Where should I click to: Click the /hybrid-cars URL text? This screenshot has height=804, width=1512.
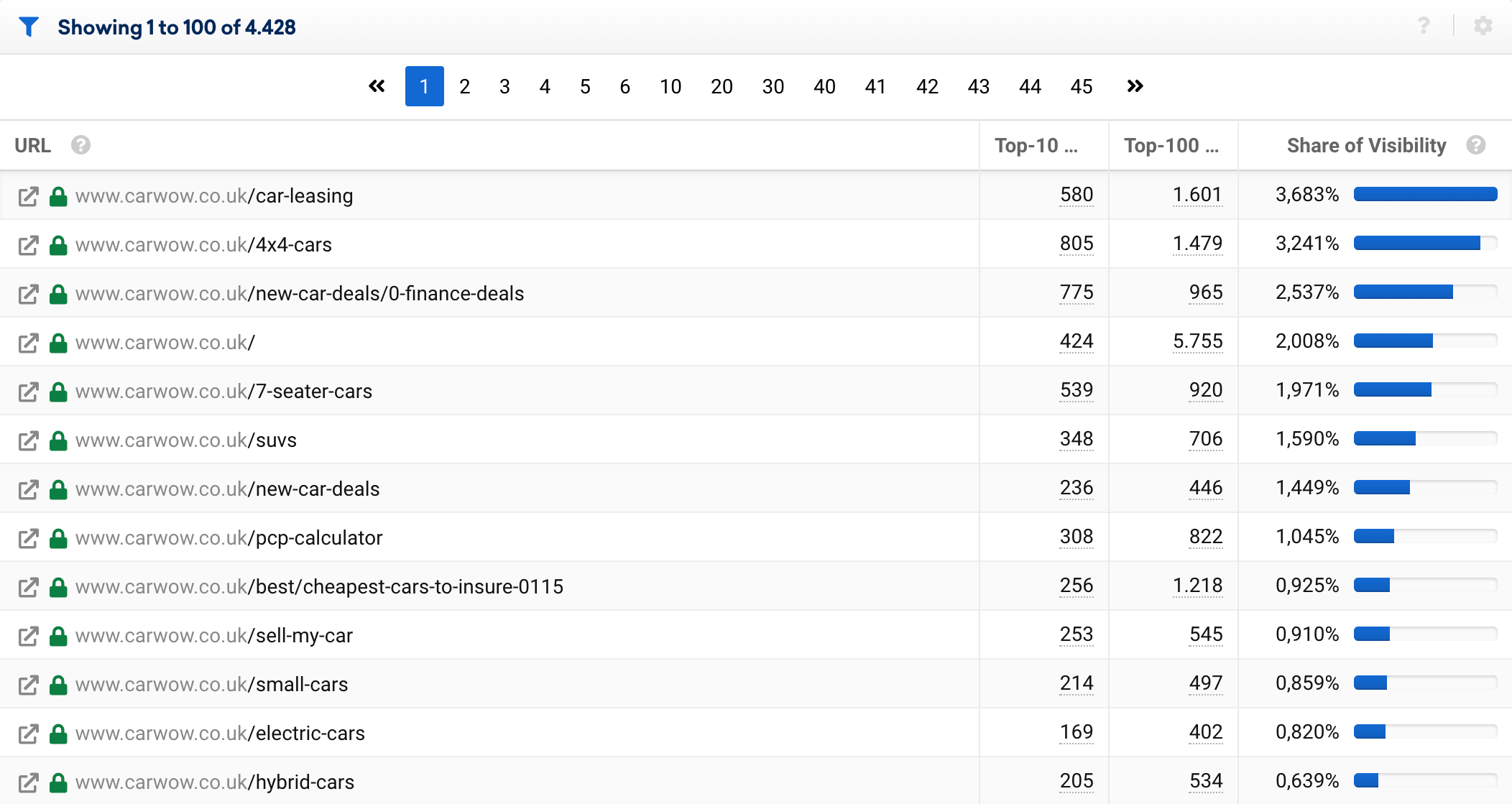215,782
